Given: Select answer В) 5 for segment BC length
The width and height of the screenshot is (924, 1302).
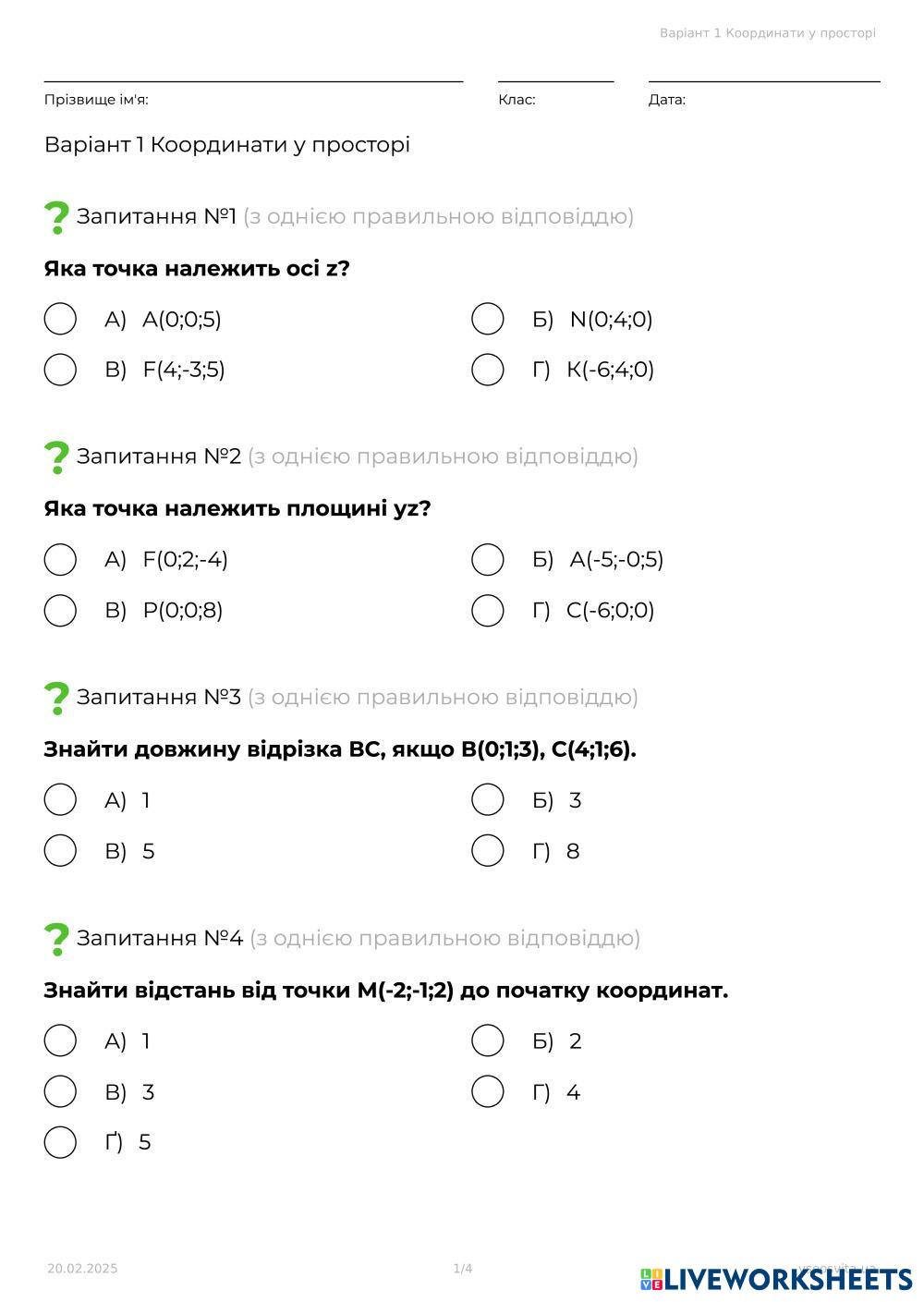Looking at the screenshot, I should click(60, 850).
